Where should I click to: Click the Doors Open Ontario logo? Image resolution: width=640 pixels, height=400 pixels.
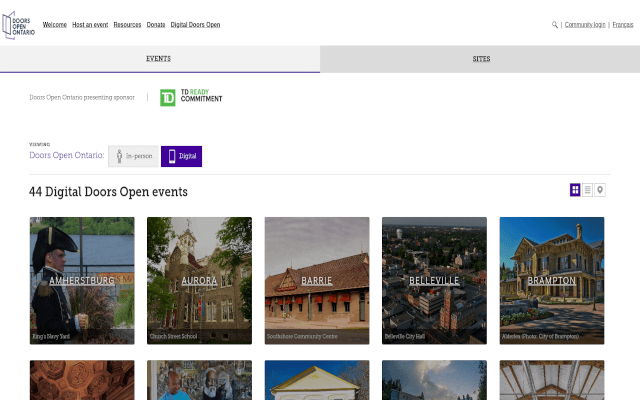(19, 24)
